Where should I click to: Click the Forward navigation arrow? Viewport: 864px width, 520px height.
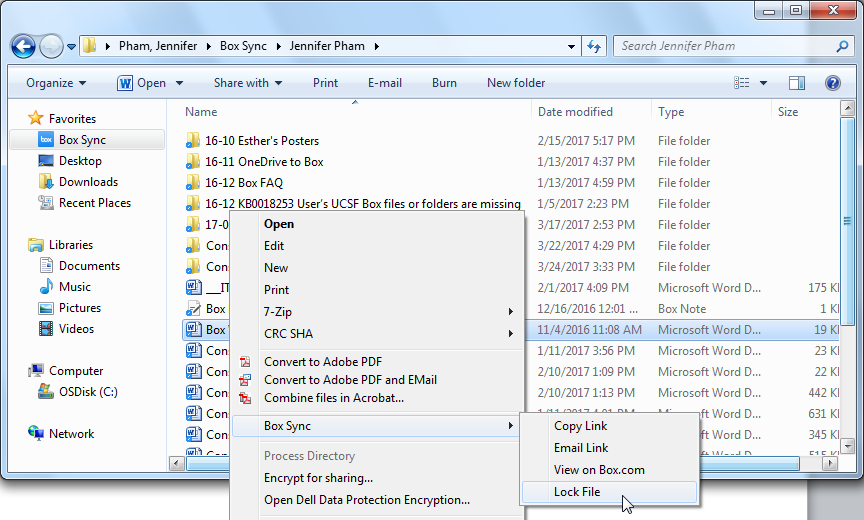(x=51, y=46)
